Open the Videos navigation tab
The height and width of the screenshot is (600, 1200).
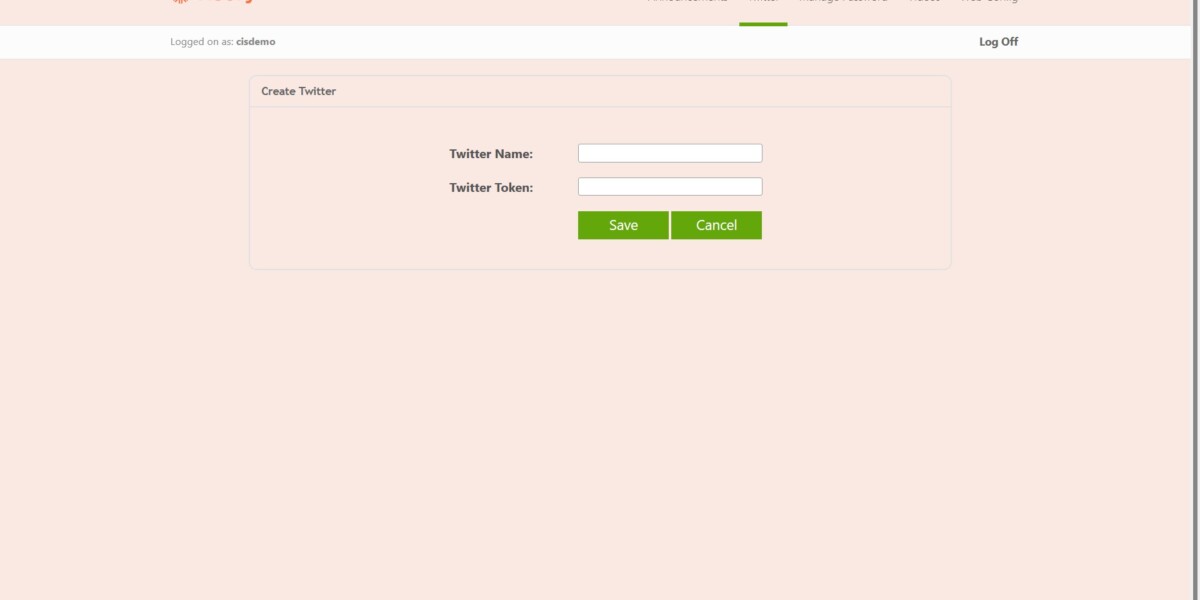tap(924, 3)
